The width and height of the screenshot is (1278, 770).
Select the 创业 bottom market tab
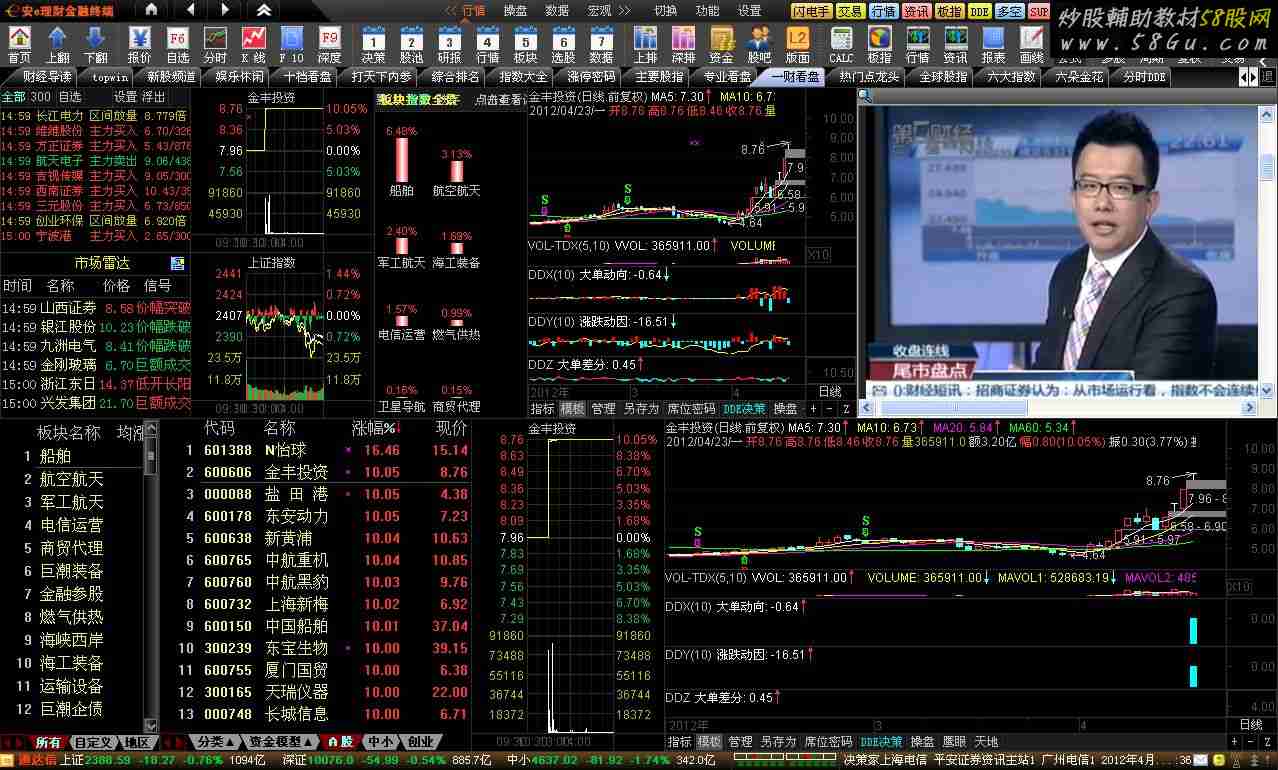tap(422, 742)
